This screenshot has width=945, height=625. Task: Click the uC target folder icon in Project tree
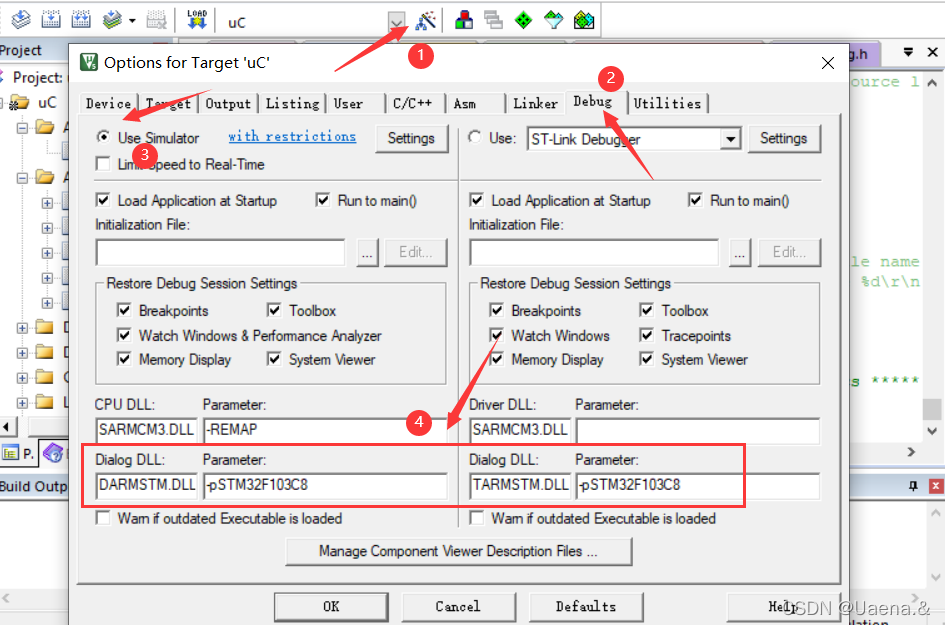[x=19, y=102]
